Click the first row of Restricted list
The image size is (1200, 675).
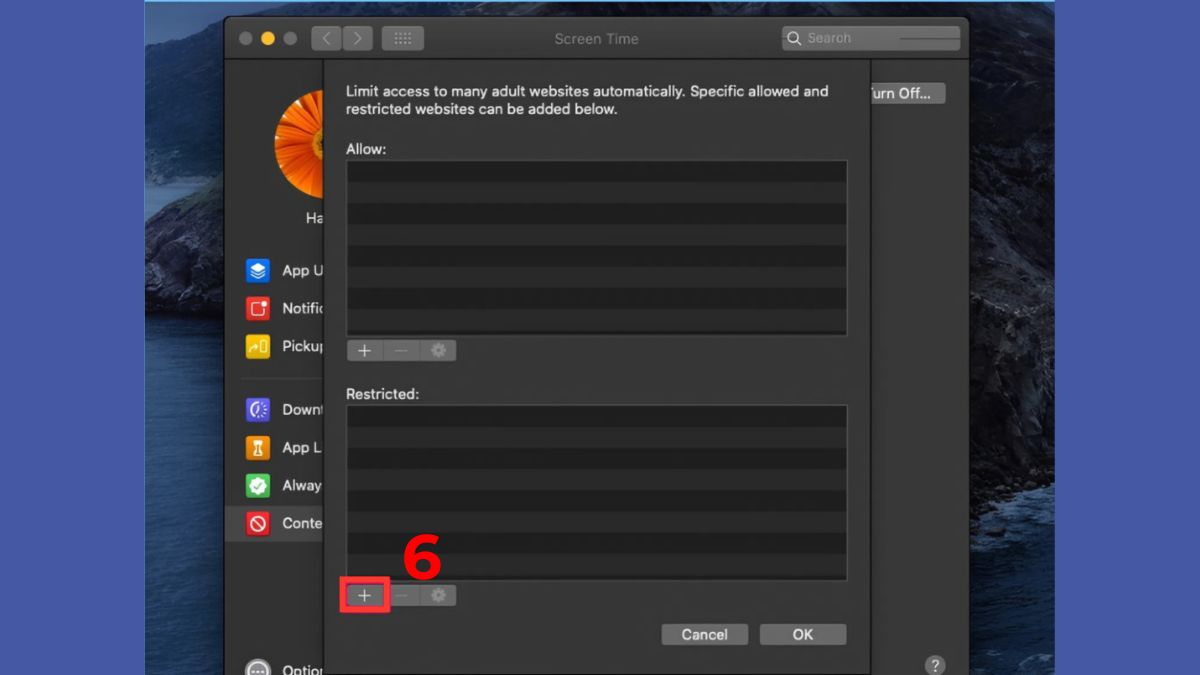[x=596, y=417]
